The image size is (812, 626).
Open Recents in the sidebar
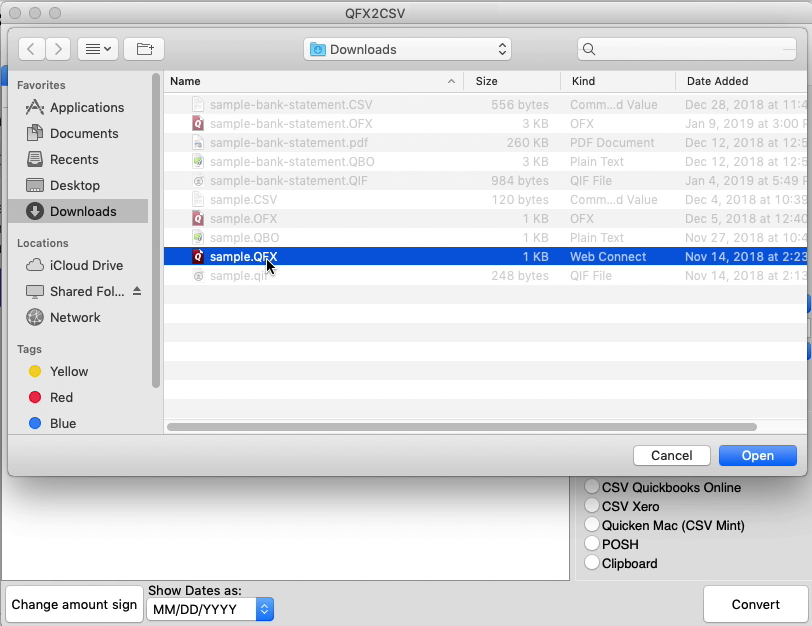(74, 159)
